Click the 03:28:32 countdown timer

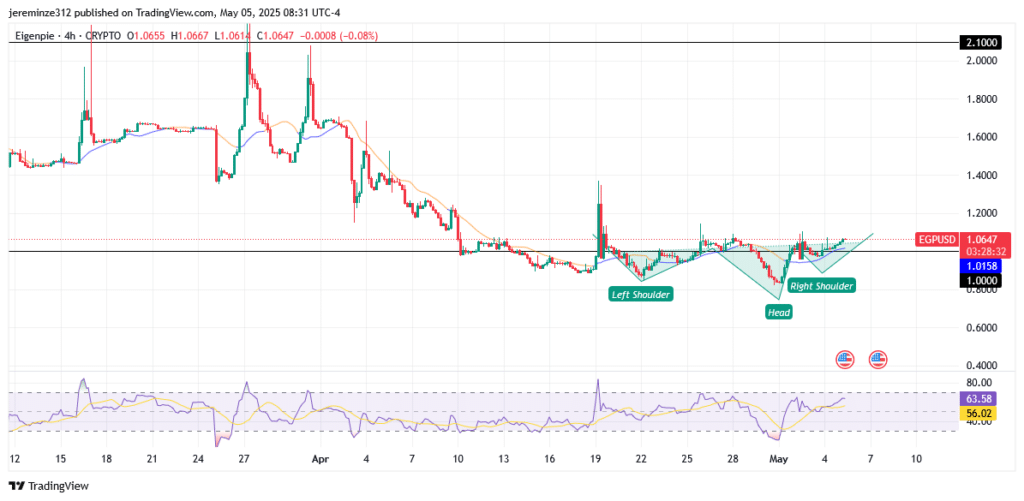(985, 250)
